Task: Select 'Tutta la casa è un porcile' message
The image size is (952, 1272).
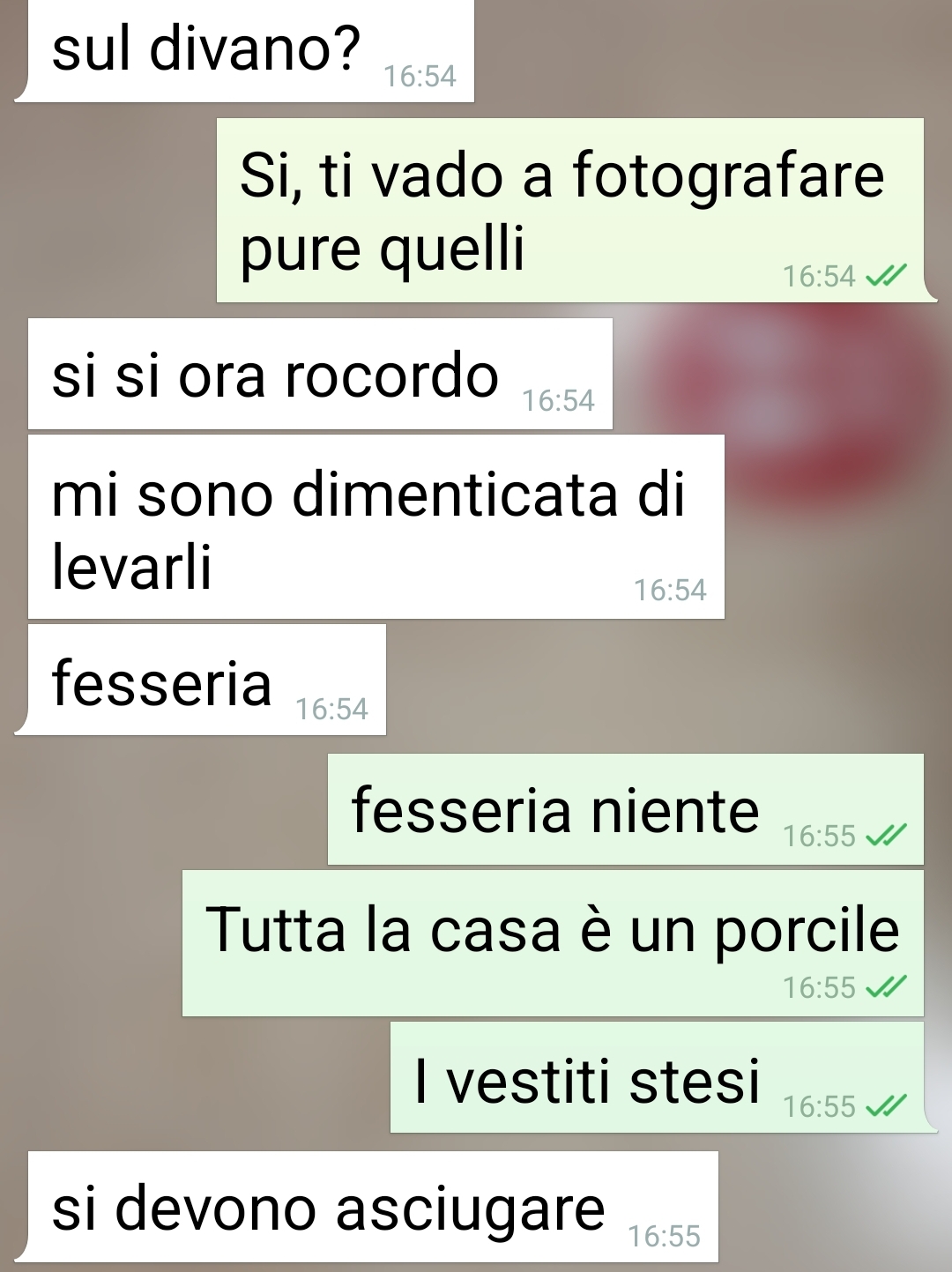Action: [x=553, y=943]
